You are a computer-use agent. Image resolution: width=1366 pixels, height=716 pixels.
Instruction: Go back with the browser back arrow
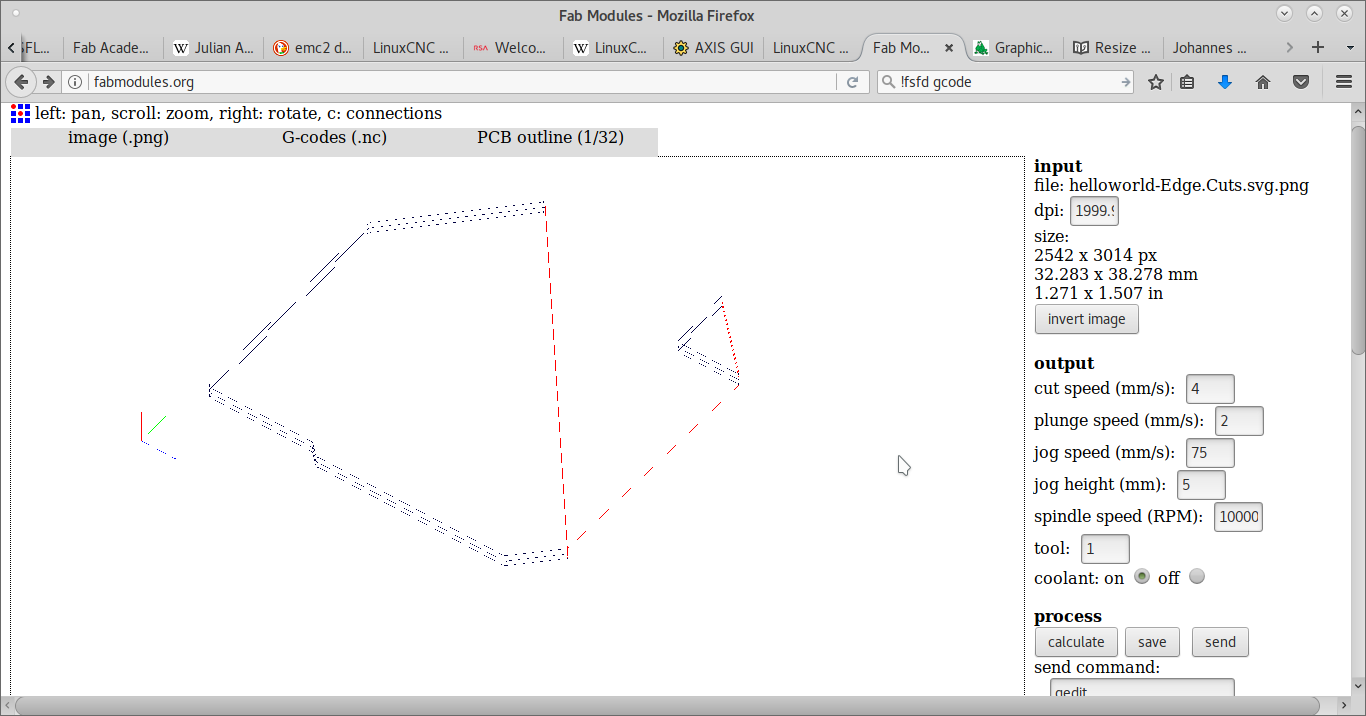click(x=21, y=82)
